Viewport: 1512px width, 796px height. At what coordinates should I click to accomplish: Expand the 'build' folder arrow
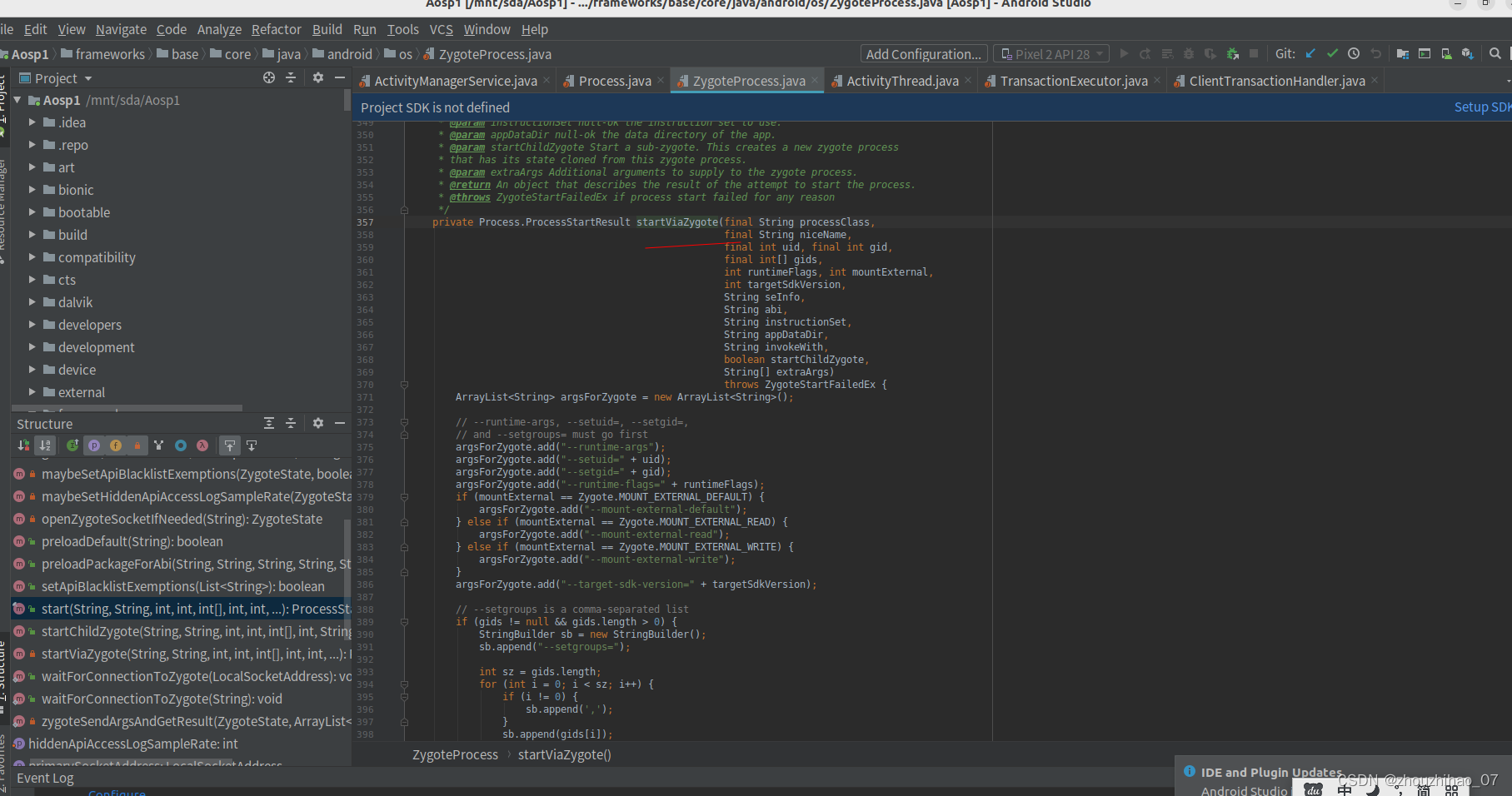(32, 235)
